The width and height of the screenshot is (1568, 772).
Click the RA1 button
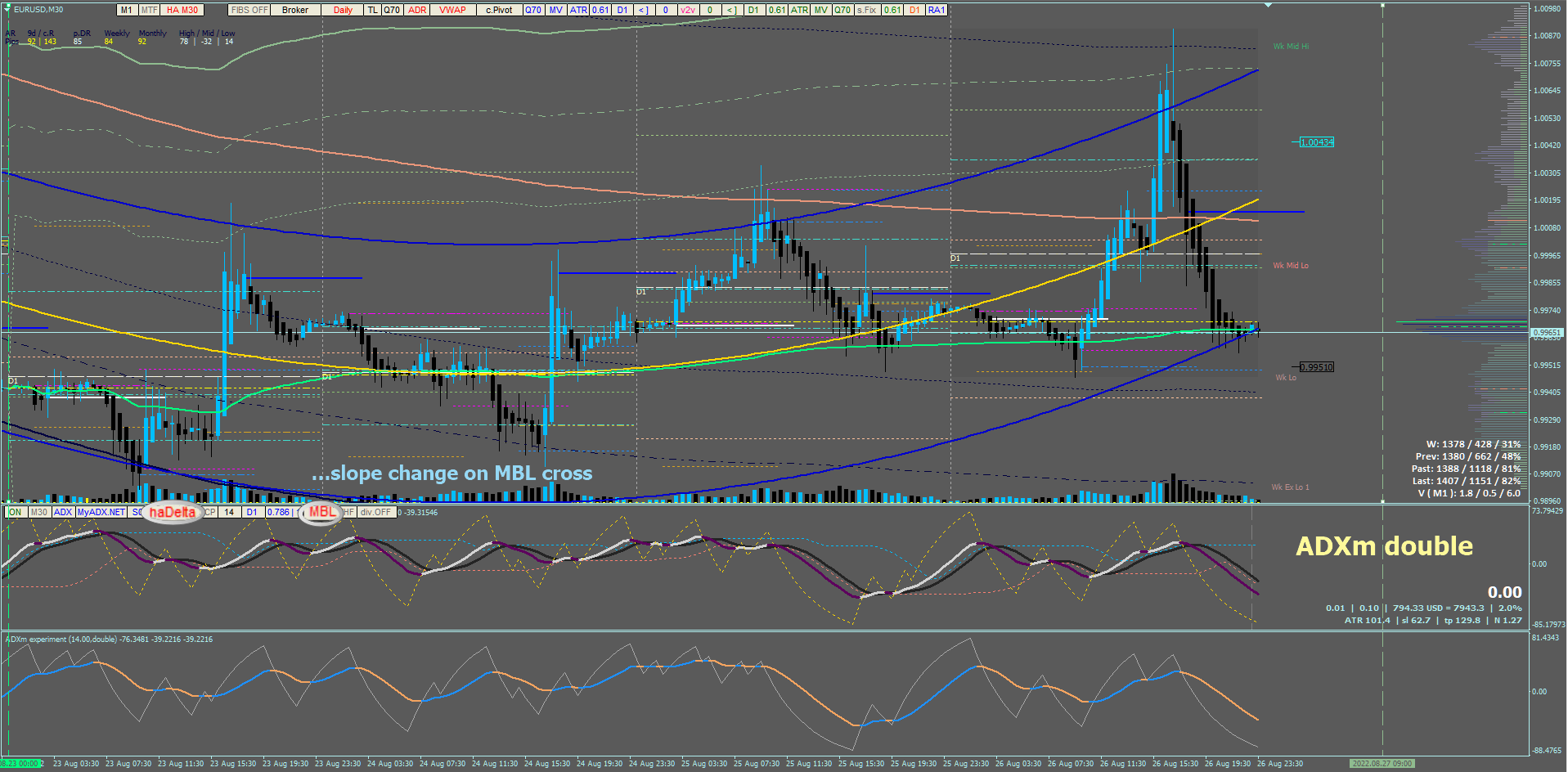click(937, 10)
